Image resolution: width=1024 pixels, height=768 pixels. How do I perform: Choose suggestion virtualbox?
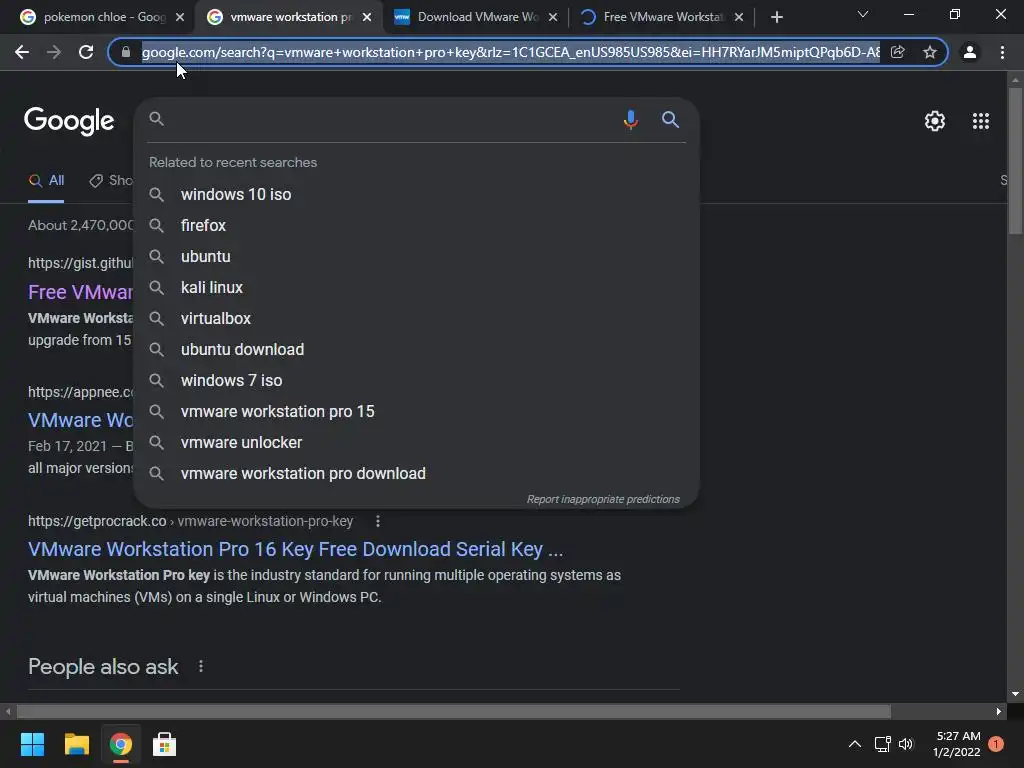click(x=417, y=319)
